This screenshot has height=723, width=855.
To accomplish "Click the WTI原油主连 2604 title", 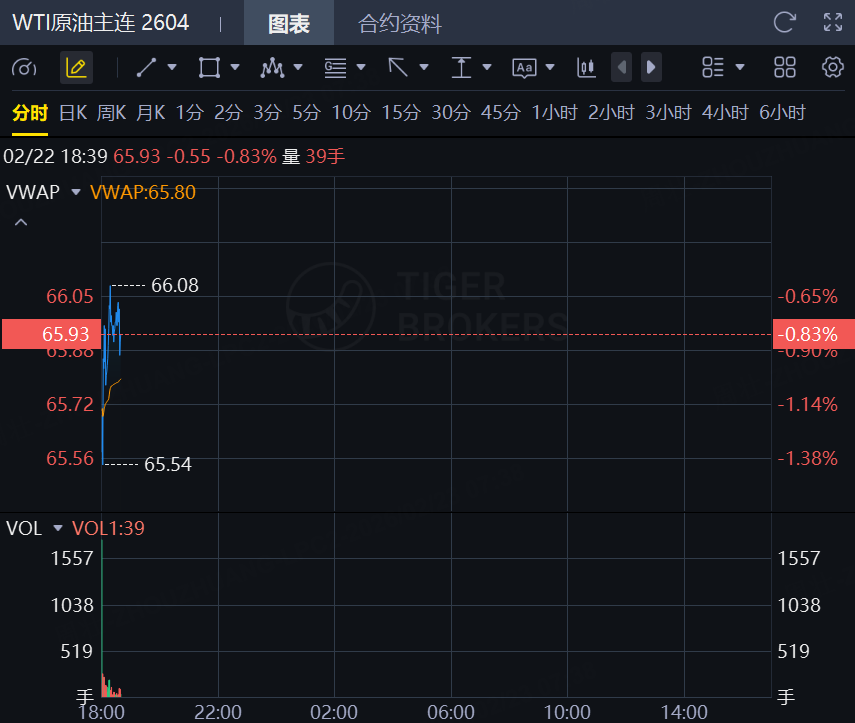I will (101, 23).
